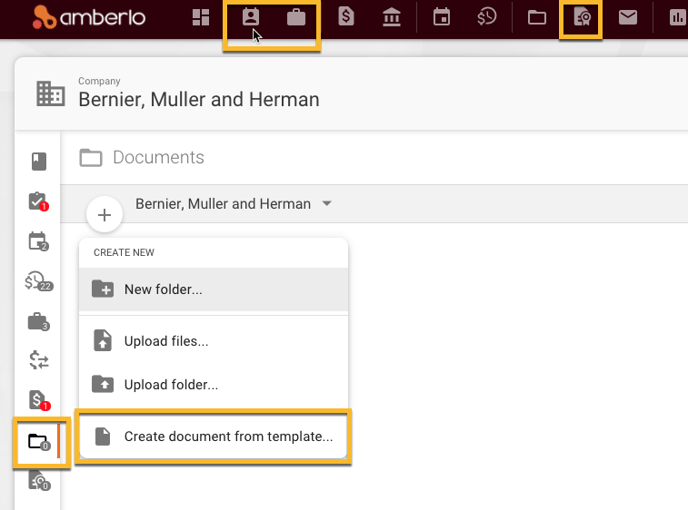688x510 pixels.
Task: Open Bills dollar document icon in top bar
Action: tap(346, 18)
